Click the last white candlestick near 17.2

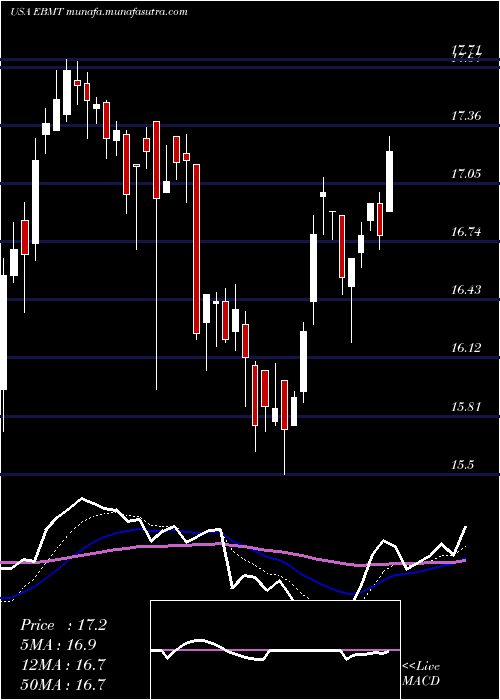click(x=389, y=181)
